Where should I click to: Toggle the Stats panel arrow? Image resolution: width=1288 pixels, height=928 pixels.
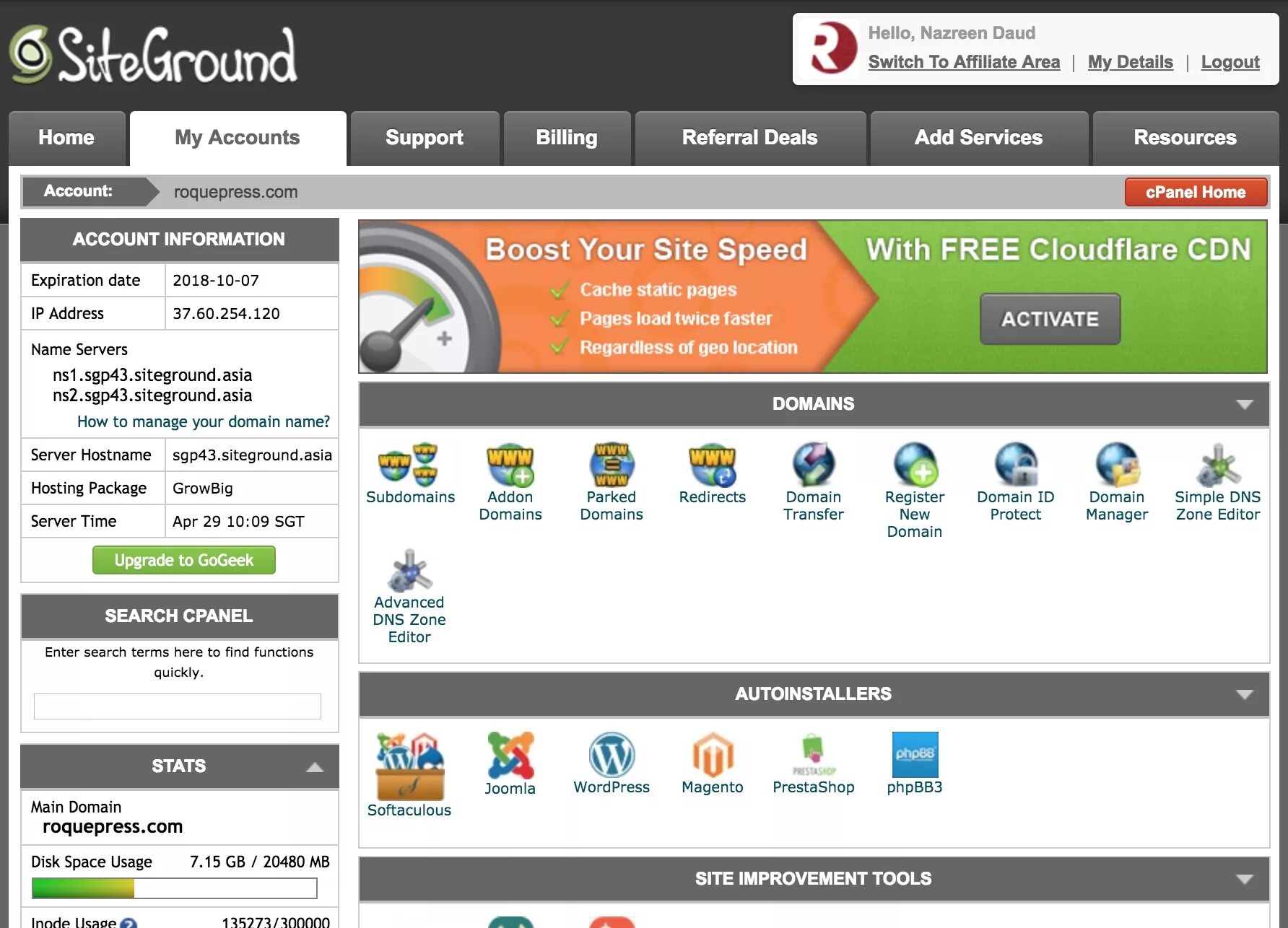pos(315,766)
